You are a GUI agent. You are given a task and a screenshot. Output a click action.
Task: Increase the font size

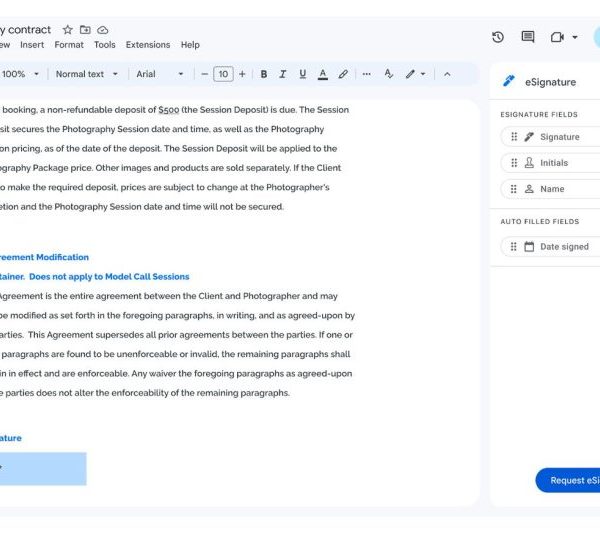[242, 74]
